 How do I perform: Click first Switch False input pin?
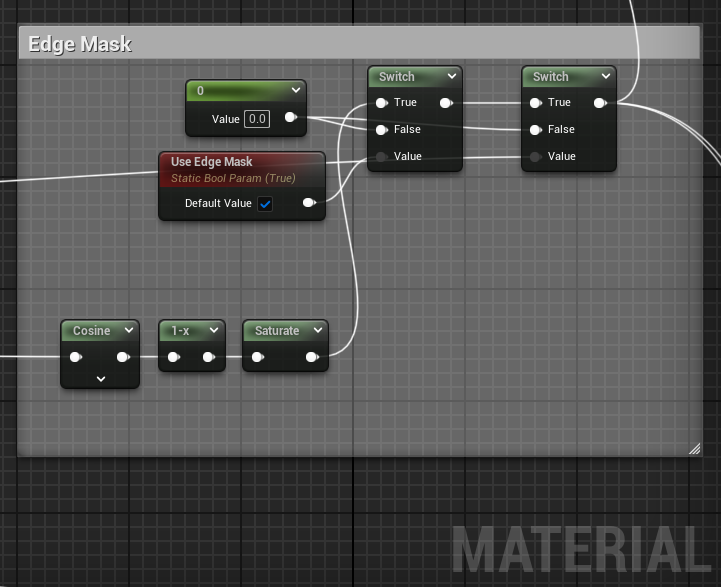[x=382, y=130]
